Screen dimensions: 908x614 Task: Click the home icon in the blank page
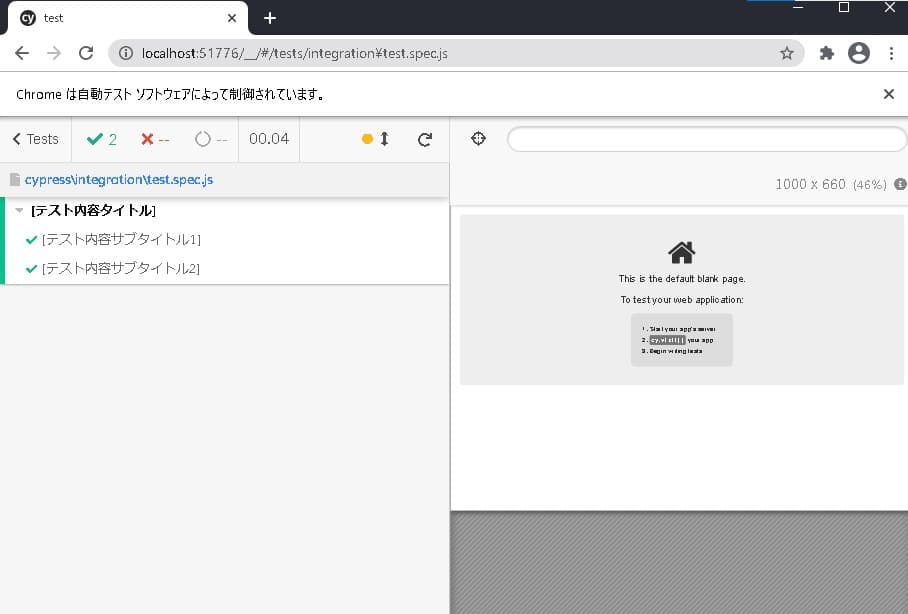tap(682, 253)
